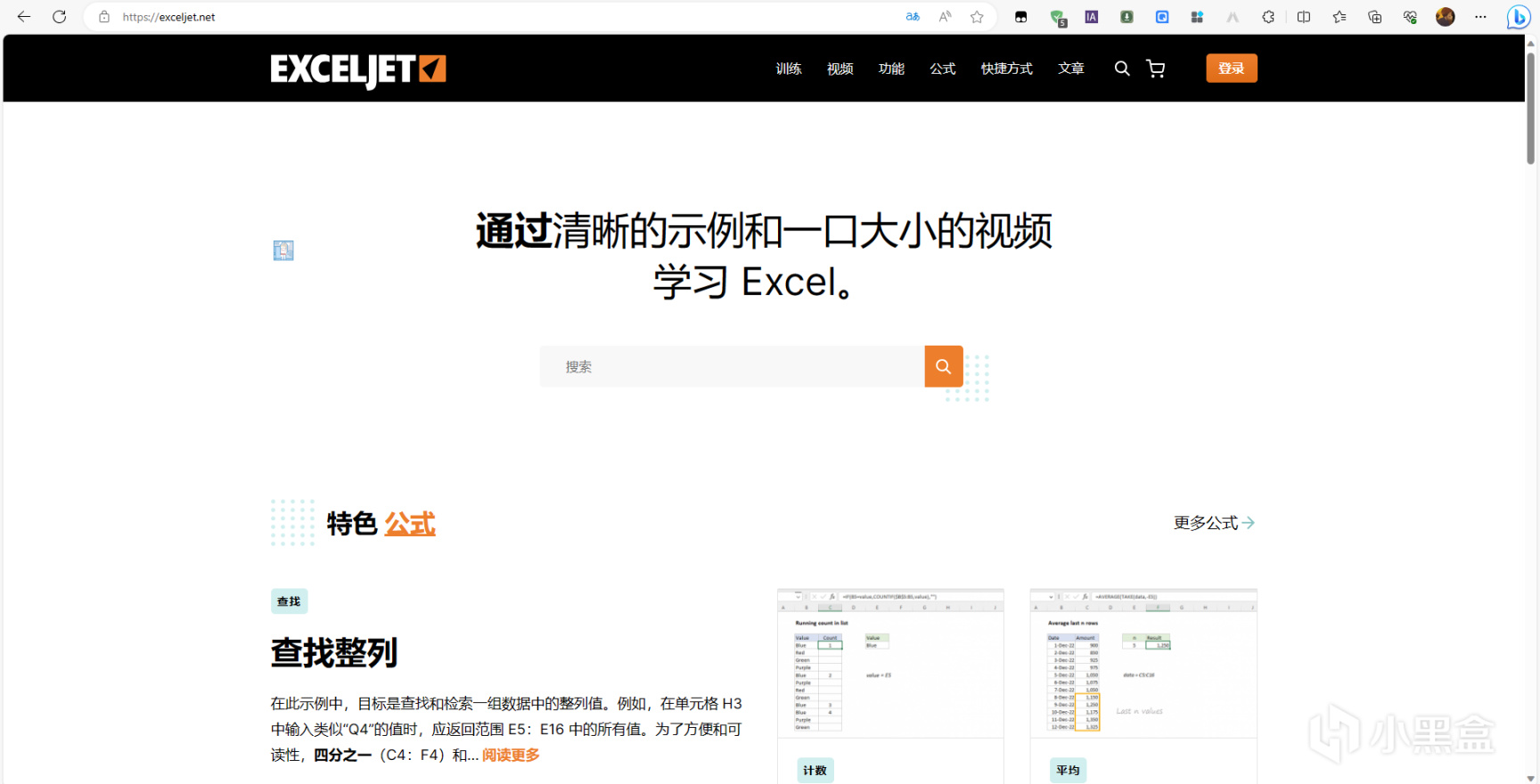Viewport: 1540px width, 784px height.
Task: Submit search with the orange magnifier button
Action: point(944,366)
